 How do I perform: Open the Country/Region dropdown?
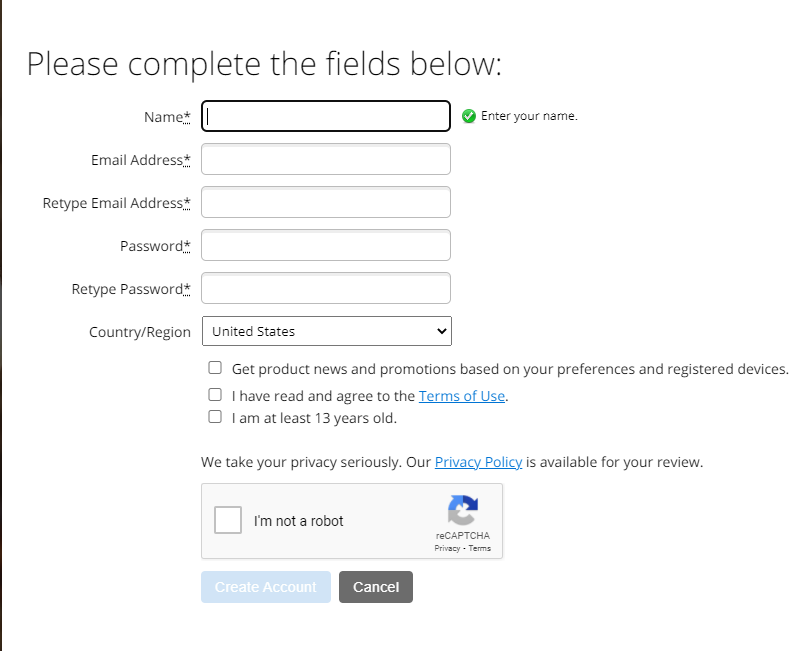point(327,331)
